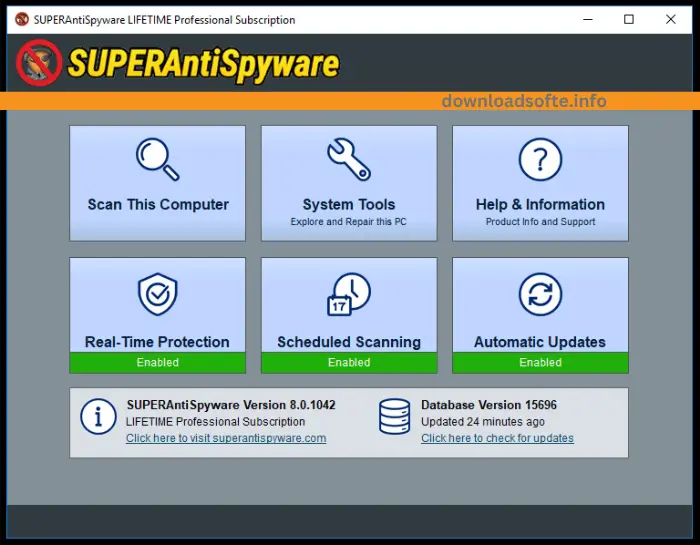Click the shield Real-Time Protection icon
Viewport: 700px width, 545px height.
pos(158,294)
